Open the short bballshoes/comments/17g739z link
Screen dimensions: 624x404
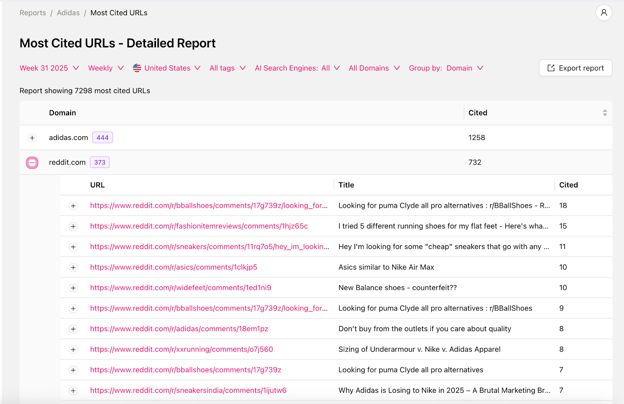(185, 370)
